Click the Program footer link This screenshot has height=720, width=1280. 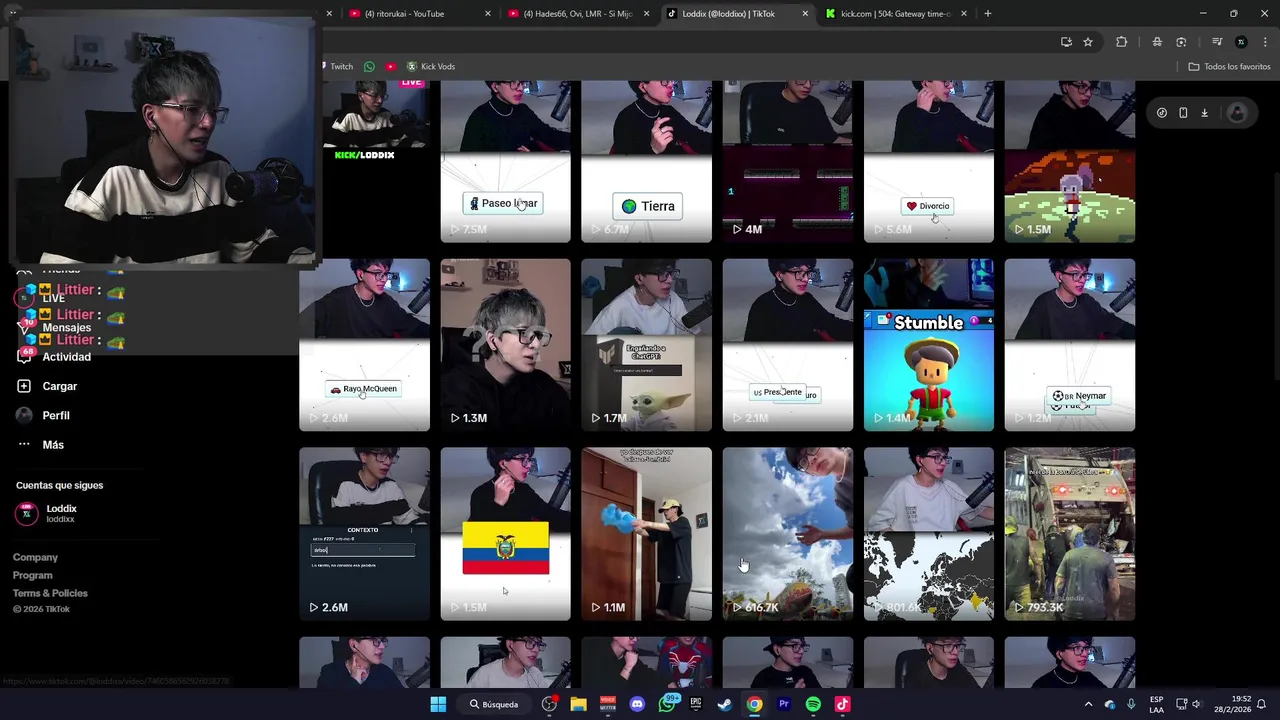tap(33, 575)
